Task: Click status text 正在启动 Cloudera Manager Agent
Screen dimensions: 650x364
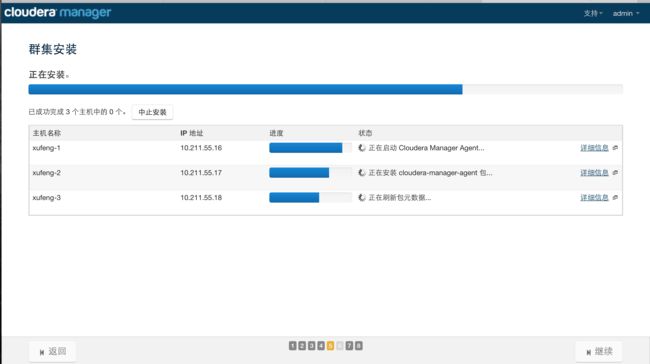Action: 426,148
